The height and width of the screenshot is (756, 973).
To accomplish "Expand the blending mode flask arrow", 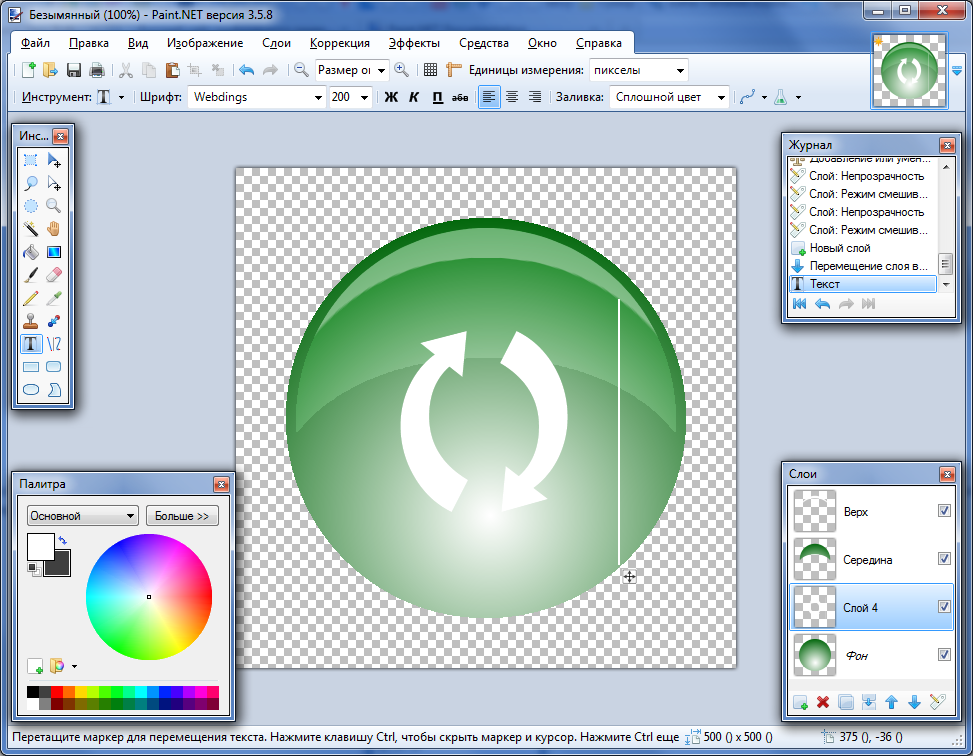I will pyautogui.click(x=798, y=97).
